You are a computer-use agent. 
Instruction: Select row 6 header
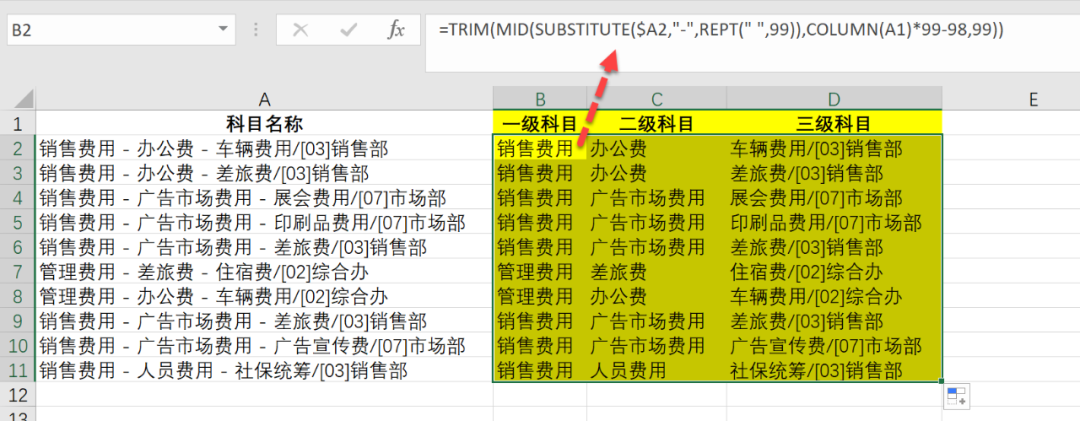click(x=18, y=247)
